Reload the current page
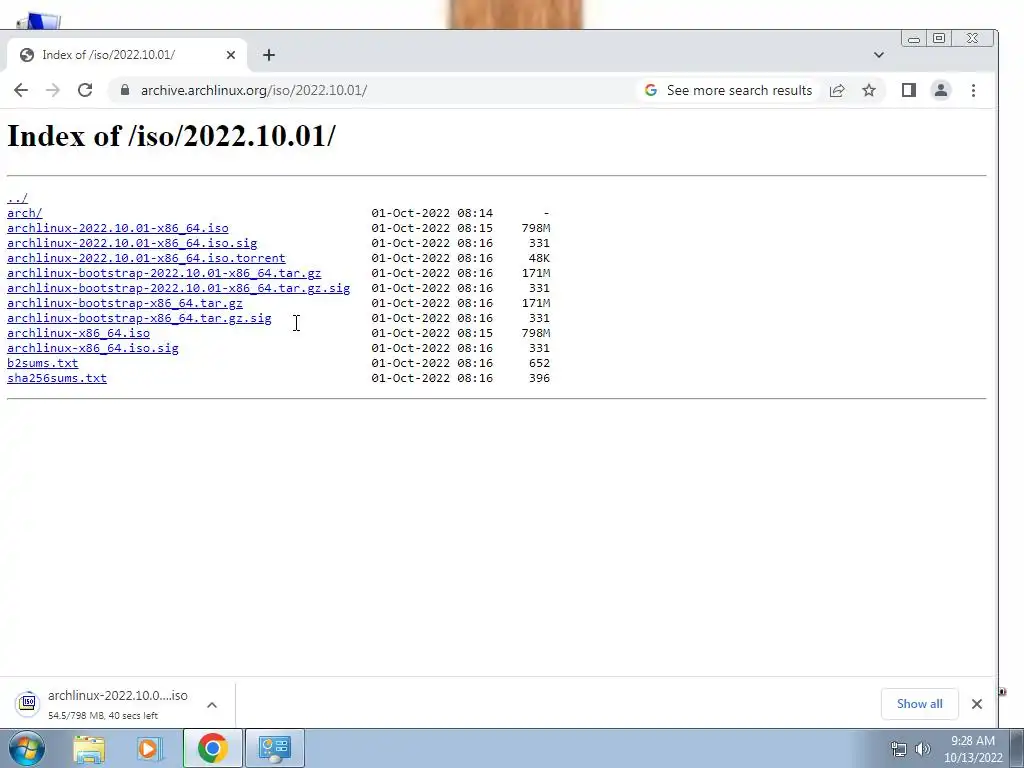This screenshot has width=1024, height=768. (x=85, y=90)
